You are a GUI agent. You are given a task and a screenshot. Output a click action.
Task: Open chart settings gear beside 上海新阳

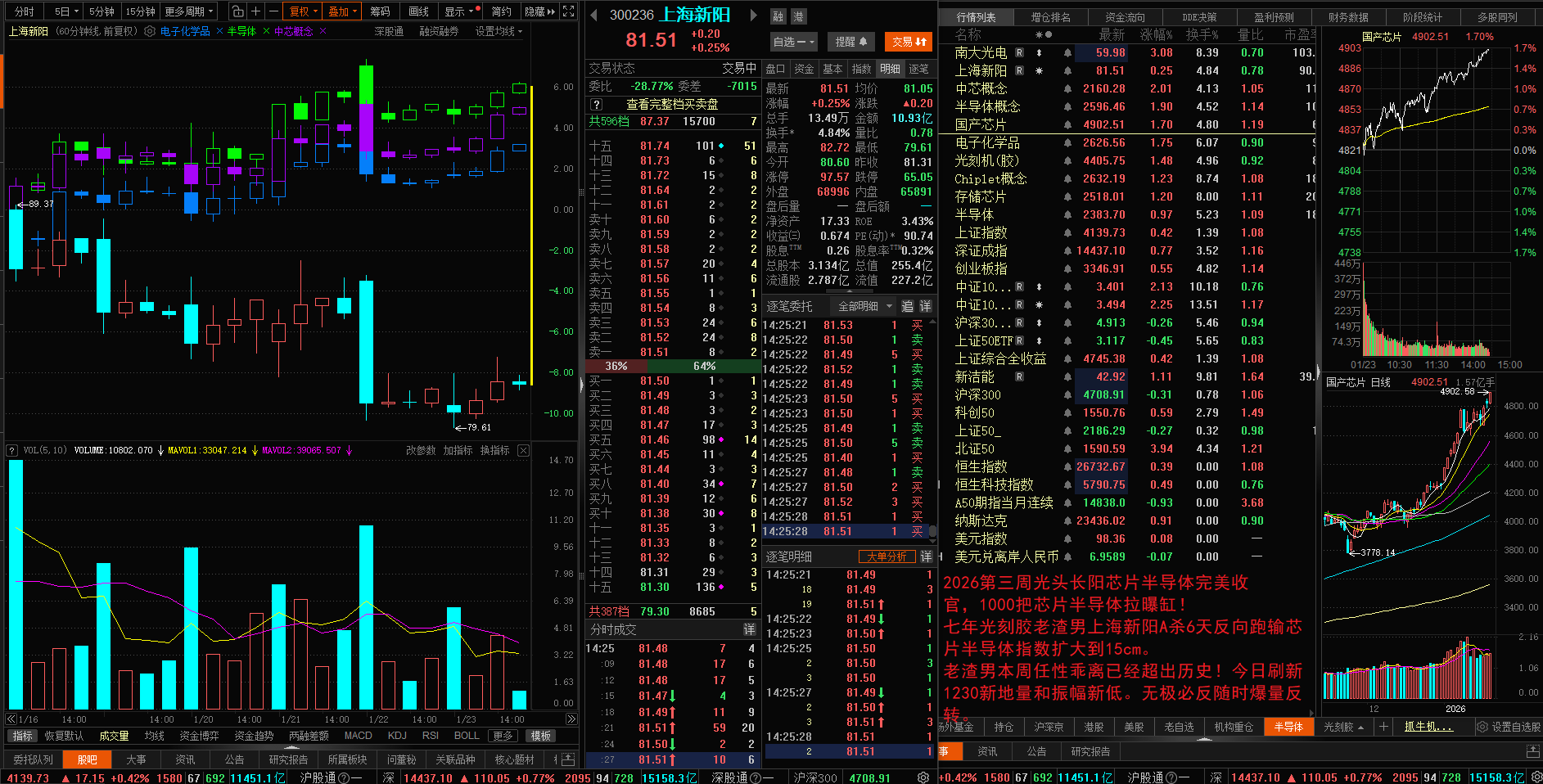click(150, 31)
